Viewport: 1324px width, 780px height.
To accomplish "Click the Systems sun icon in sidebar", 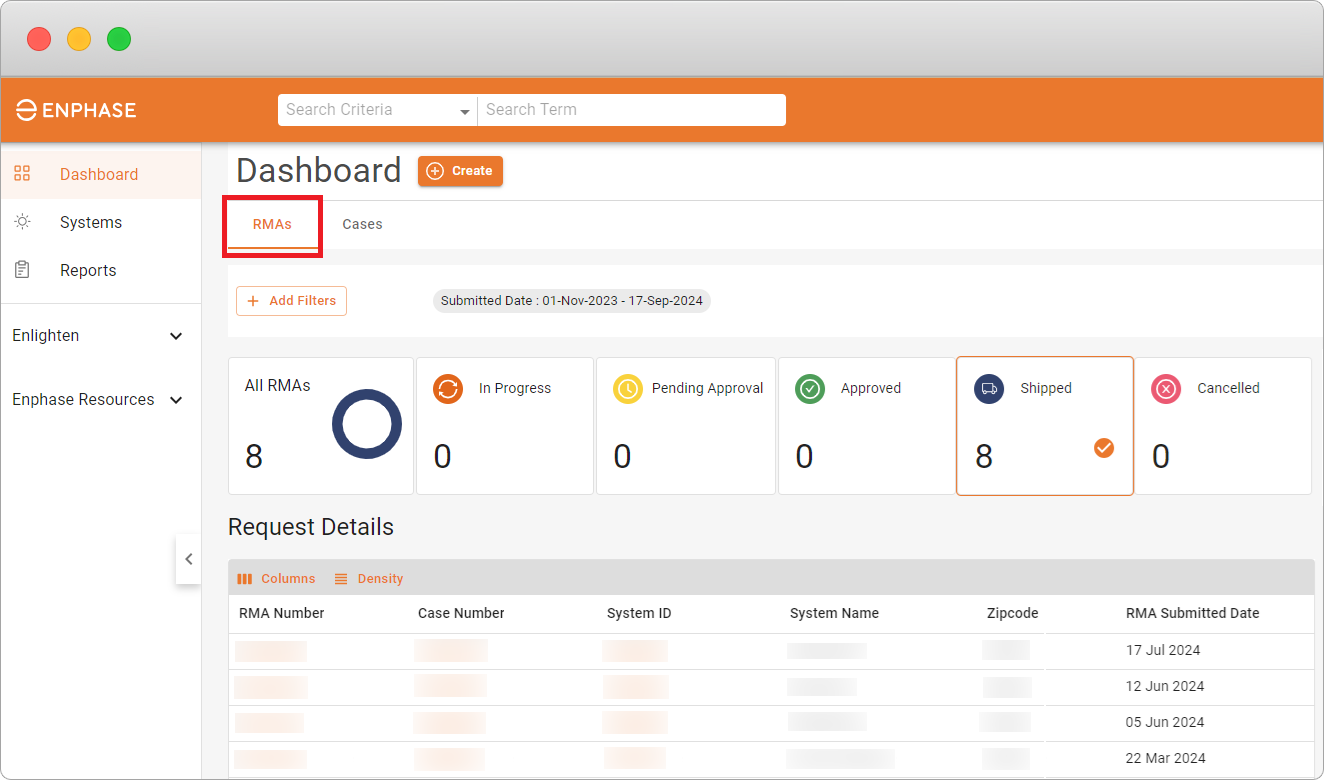I will (x=22, y=222).
